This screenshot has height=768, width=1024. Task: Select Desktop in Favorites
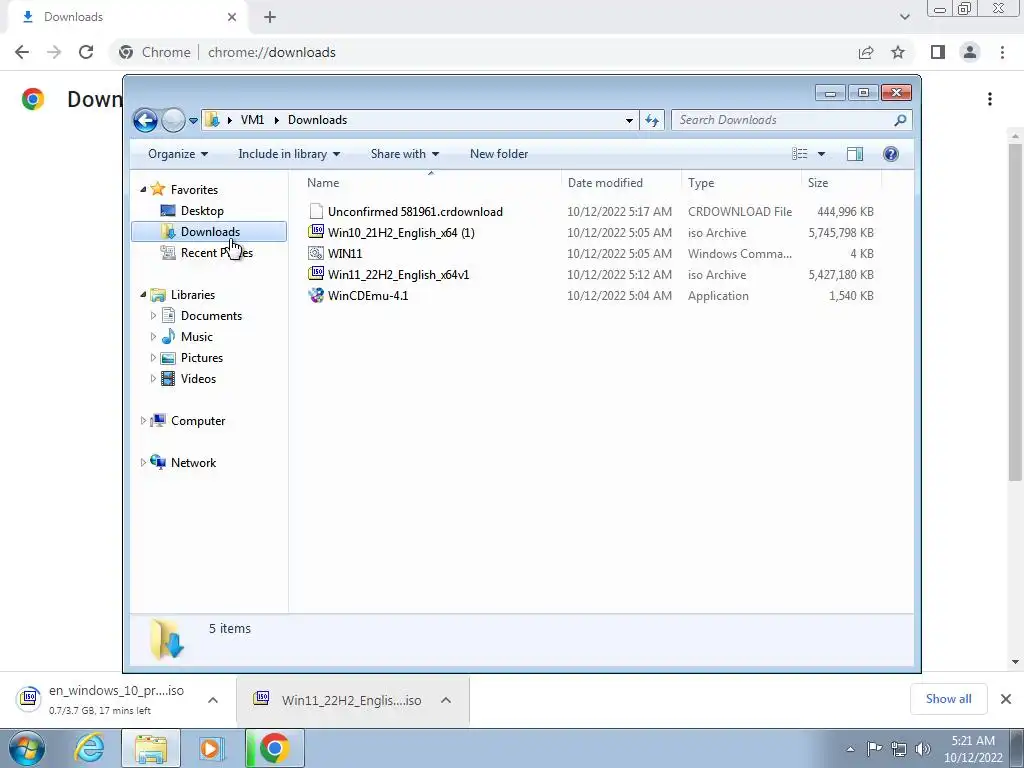coord(202,211)
